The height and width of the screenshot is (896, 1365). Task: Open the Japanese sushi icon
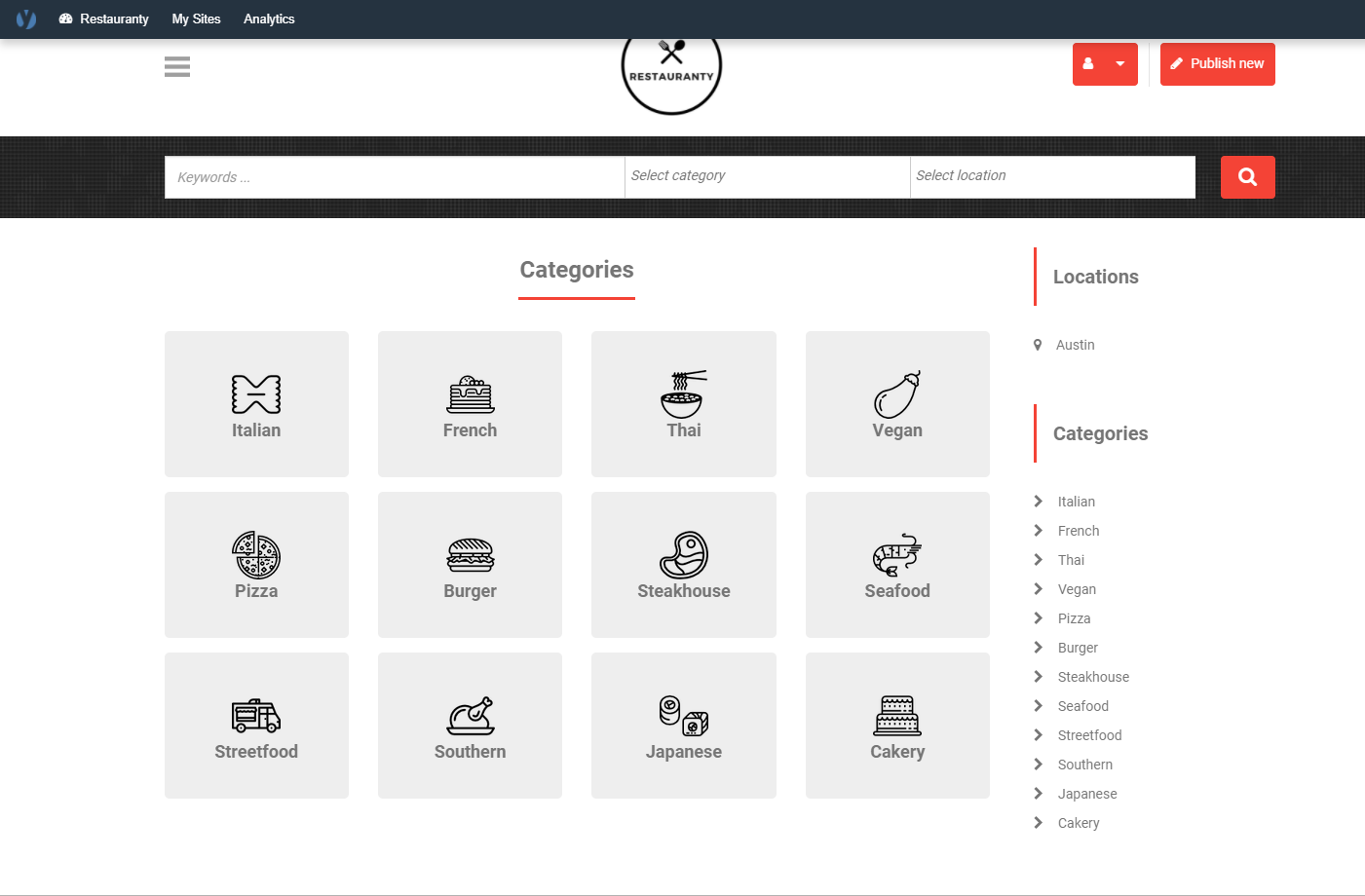684,716
